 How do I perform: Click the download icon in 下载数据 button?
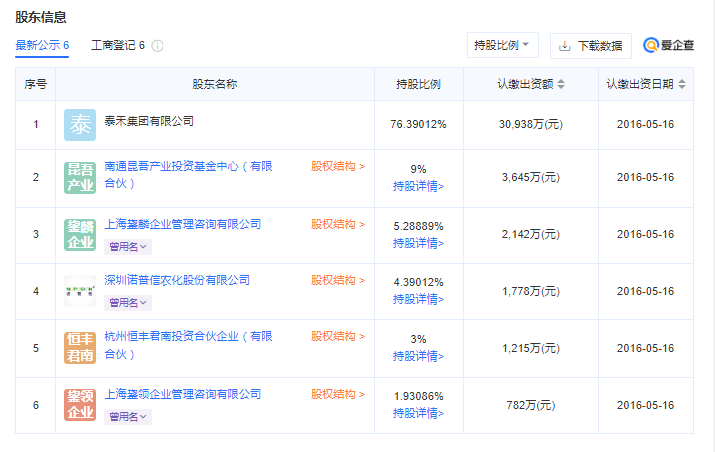[565, 46]
